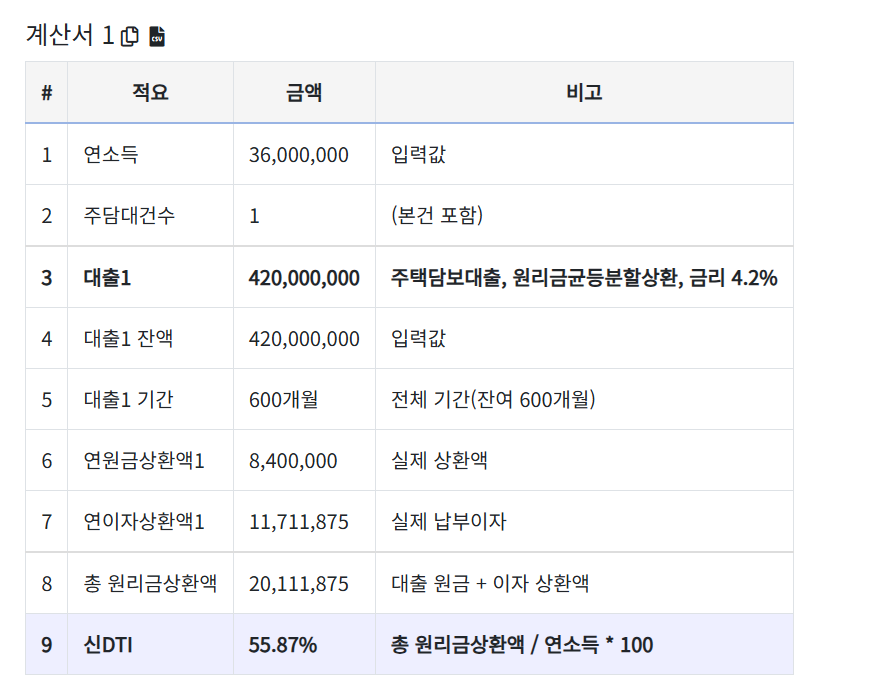The image size is (883, 698).
Task: Select the 대출1 잔액 row label
Action: (x=128, y=339)
